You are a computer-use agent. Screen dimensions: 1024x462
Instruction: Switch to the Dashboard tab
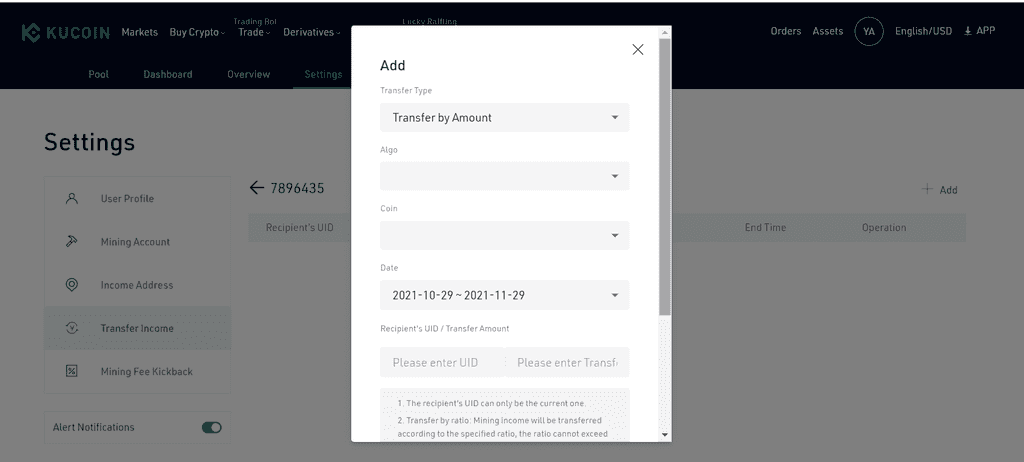168,74
